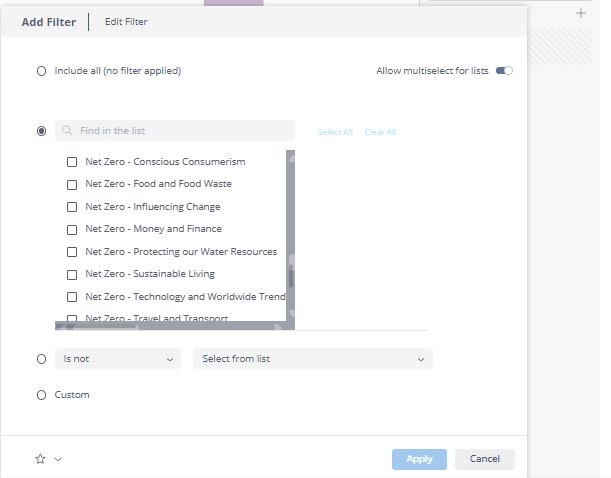Tick Net Zero - Sustainable Living checkbox
The width and height of the screenshot is (611, 478).
[72, 274]
